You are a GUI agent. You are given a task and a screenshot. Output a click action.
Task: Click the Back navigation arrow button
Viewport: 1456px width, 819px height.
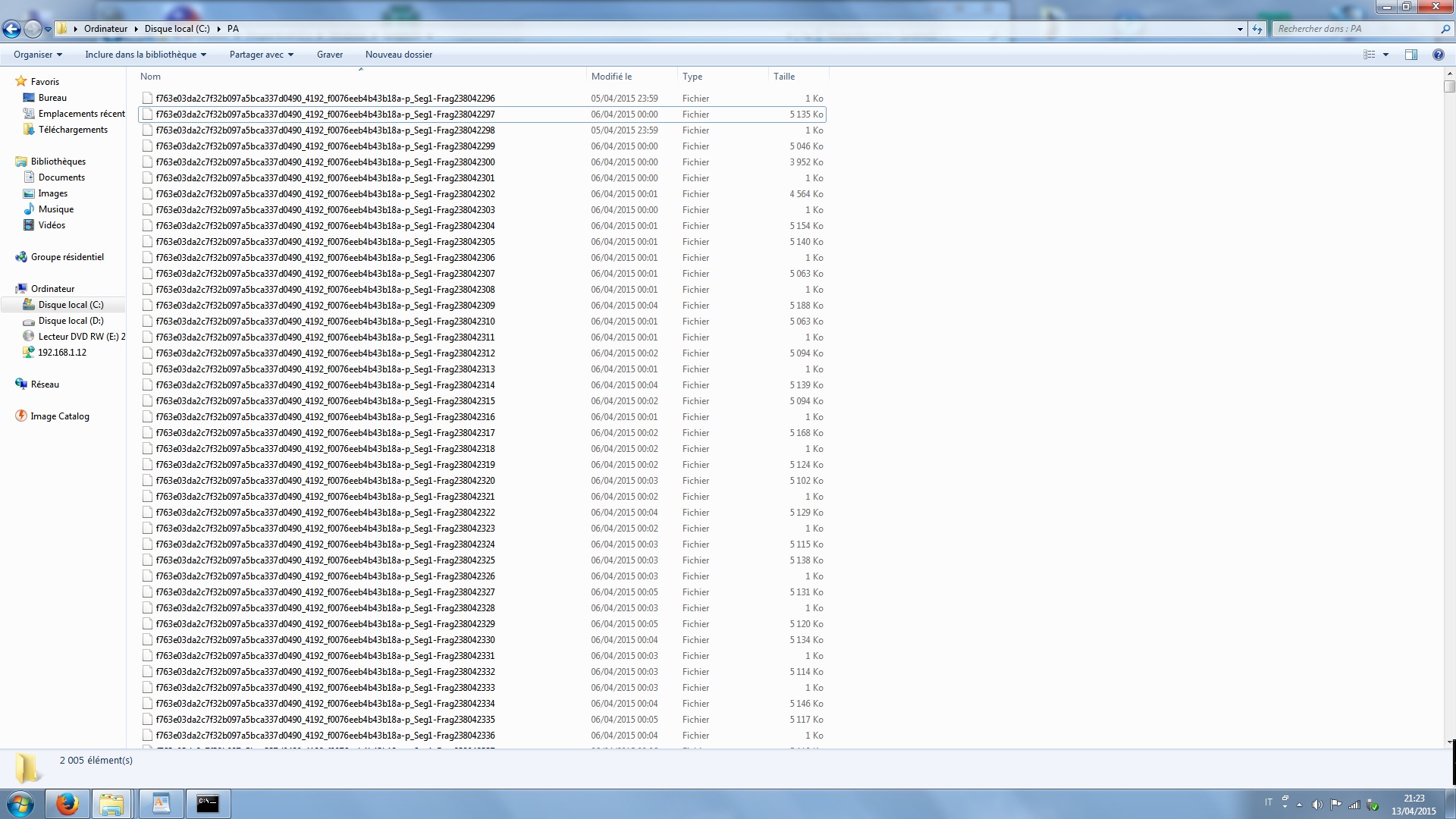(11, 29)
